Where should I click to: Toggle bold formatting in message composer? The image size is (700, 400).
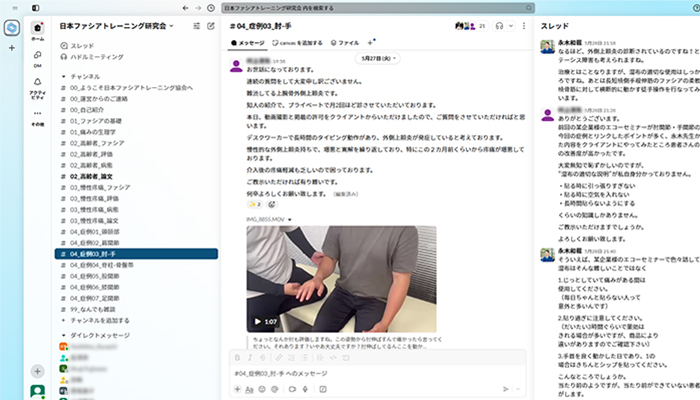(x=238, y=358)
